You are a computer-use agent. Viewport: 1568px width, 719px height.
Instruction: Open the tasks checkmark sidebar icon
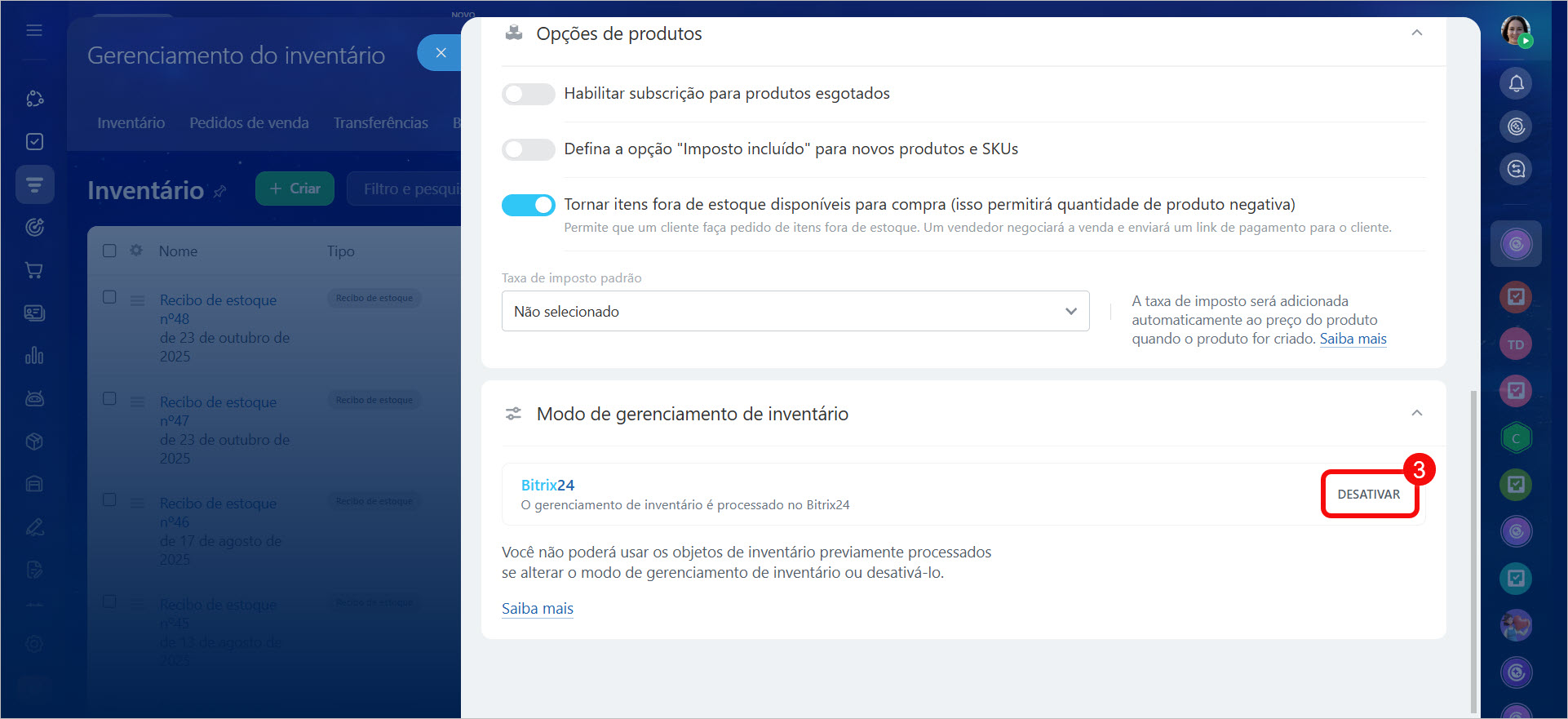click(x=34, y=141)
